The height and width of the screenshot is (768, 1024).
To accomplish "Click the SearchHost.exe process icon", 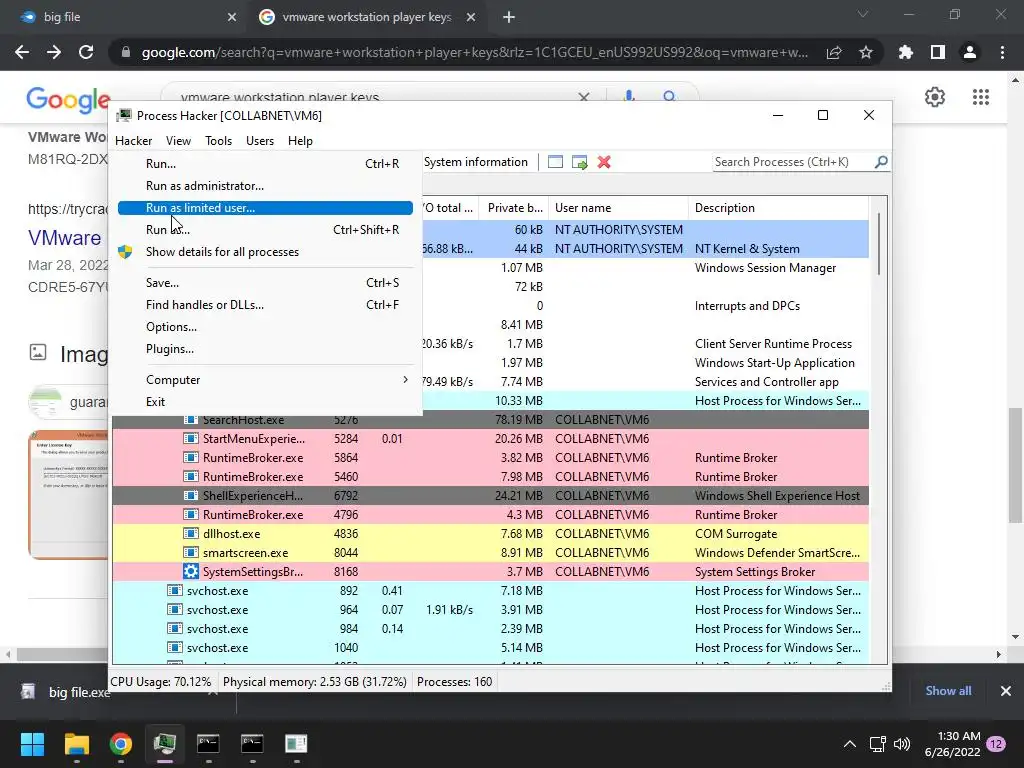I will pyautogui.click(x=190, y=420).
